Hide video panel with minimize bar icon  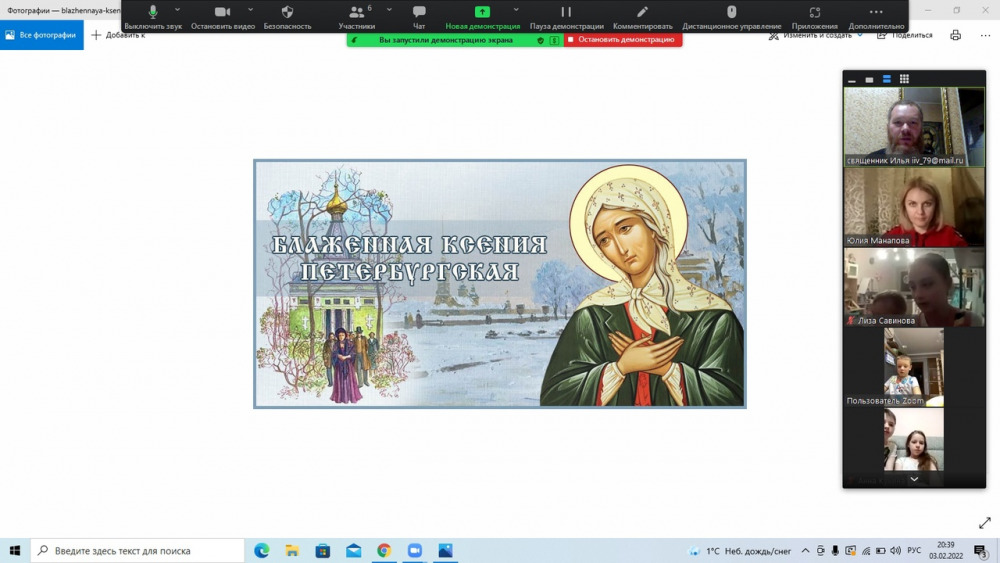point(852,80)
